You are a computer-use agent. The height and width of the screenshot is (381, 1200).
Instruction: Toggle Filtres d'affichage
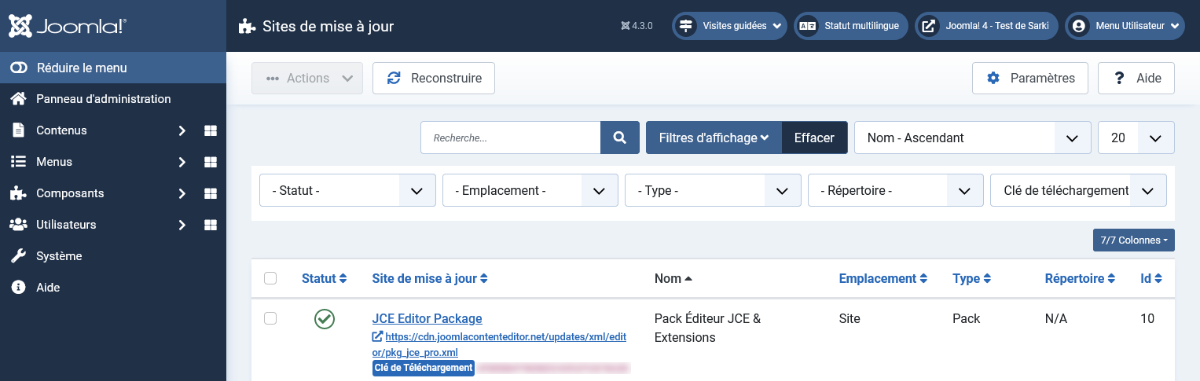tap(714, 138)
